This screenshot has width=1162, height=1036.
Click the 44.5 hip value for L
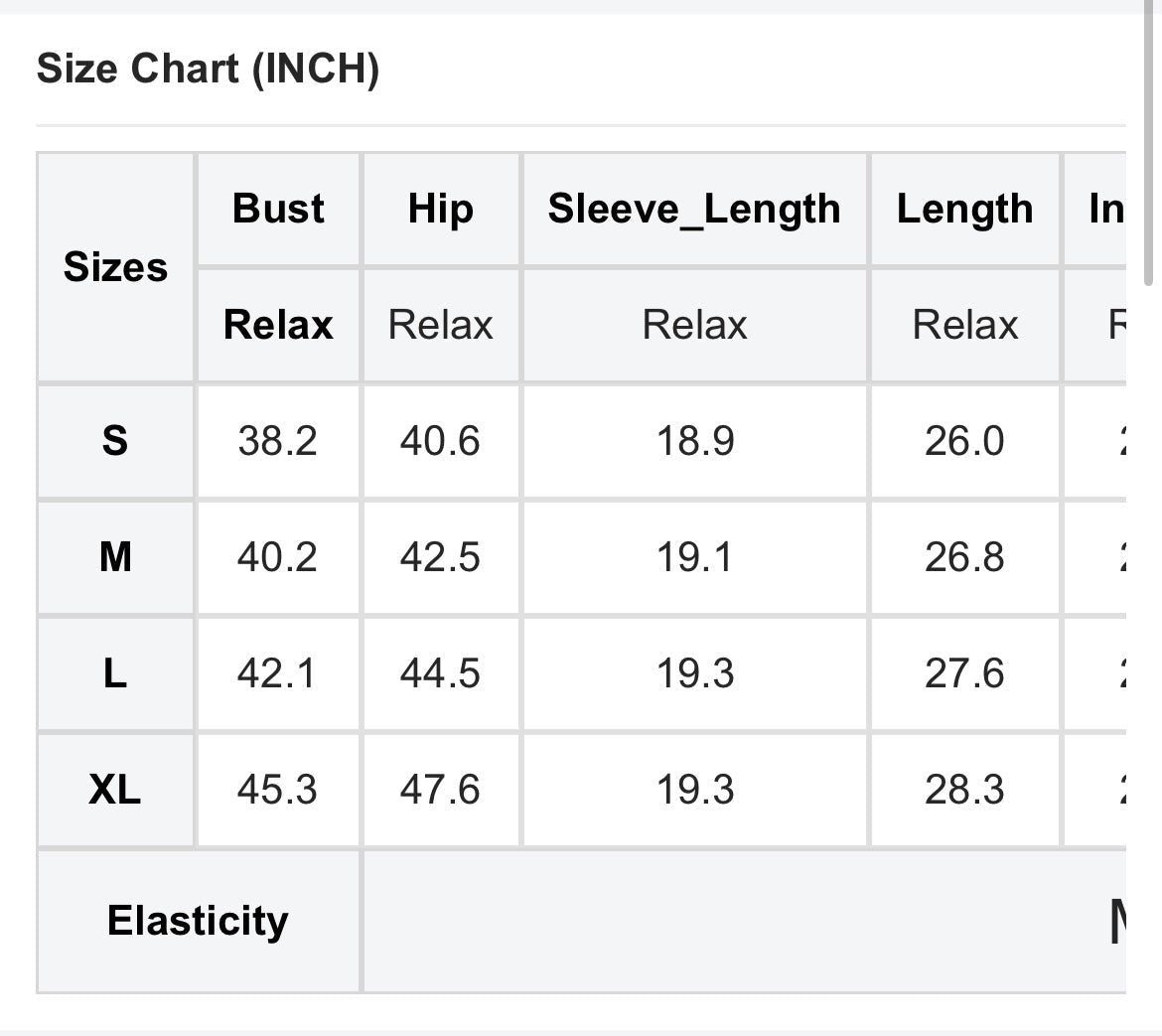(x=440, y=673)
